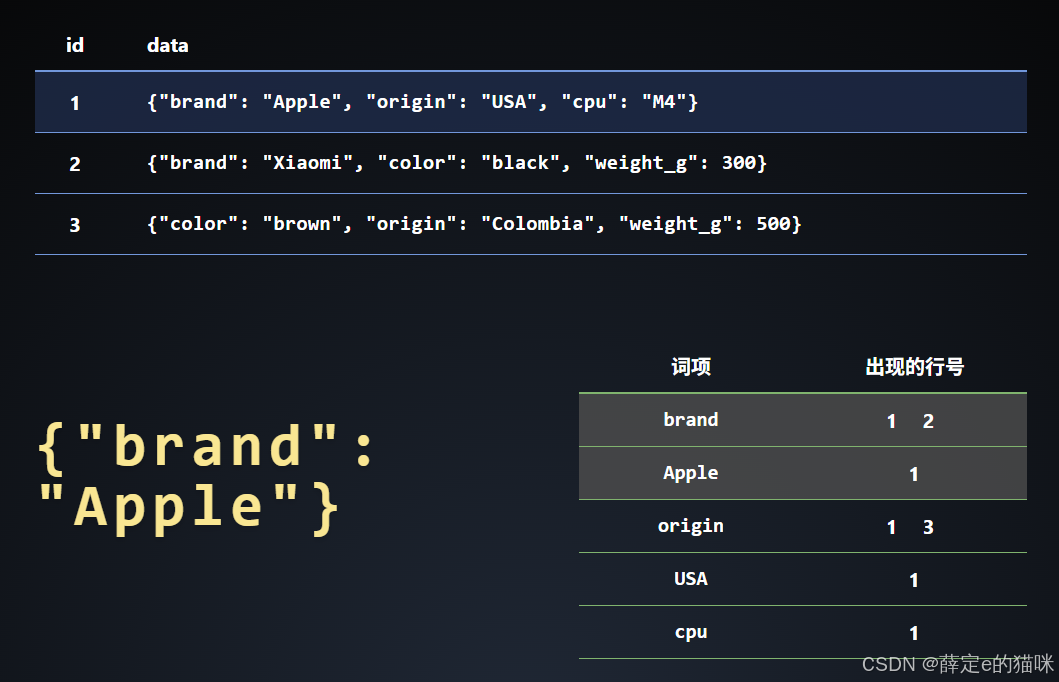Click the 出现的行号 column header
Image resolution: width=1059 pixels, height=682 pixels.
click(x=914, y=367)
